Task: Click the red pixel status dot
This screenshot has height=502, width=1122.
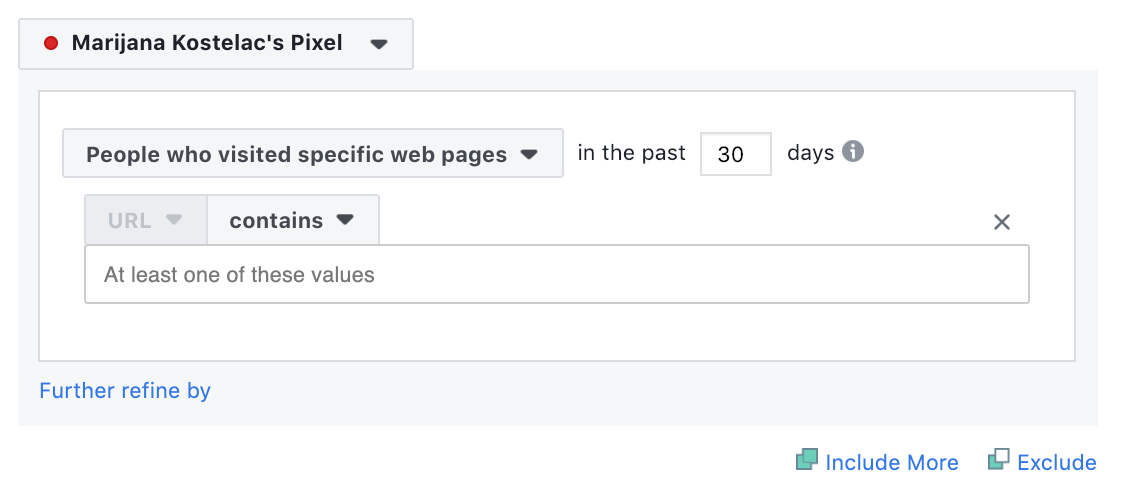Action: point(51,44)
